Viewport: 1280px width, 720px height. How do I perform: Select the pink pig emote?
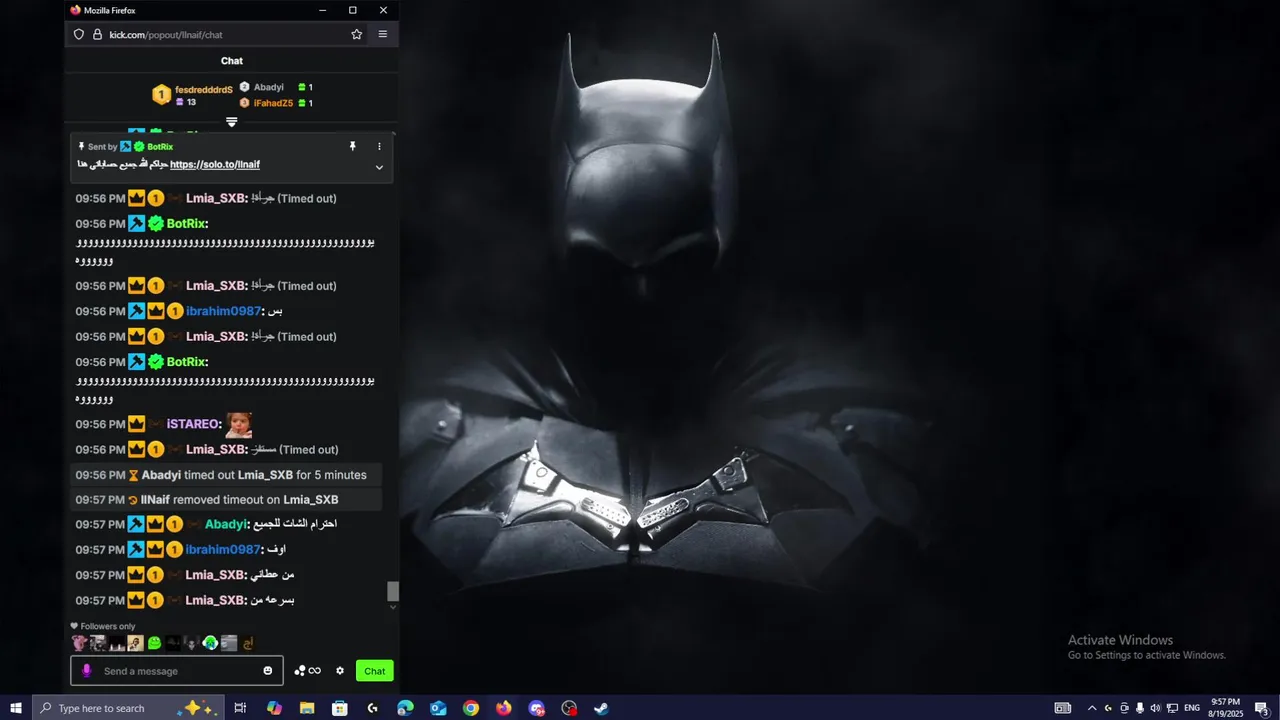click(x=79, y=643)
